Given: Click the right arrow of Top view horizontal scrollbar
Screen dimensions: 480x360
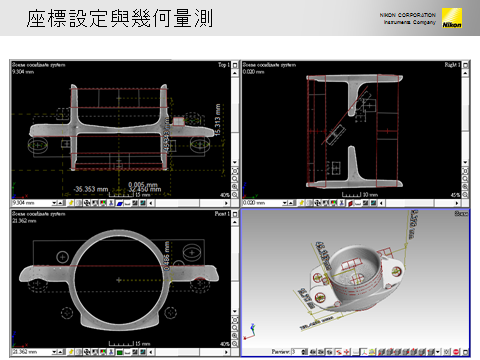Looking at the screenshot, I should (226, 203).
